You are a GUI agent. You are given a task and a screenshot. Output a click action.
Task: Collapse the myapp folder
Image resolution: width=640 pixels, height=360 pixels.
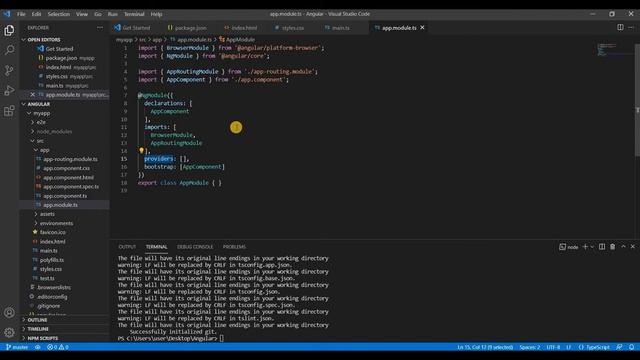tap(41, 113)
